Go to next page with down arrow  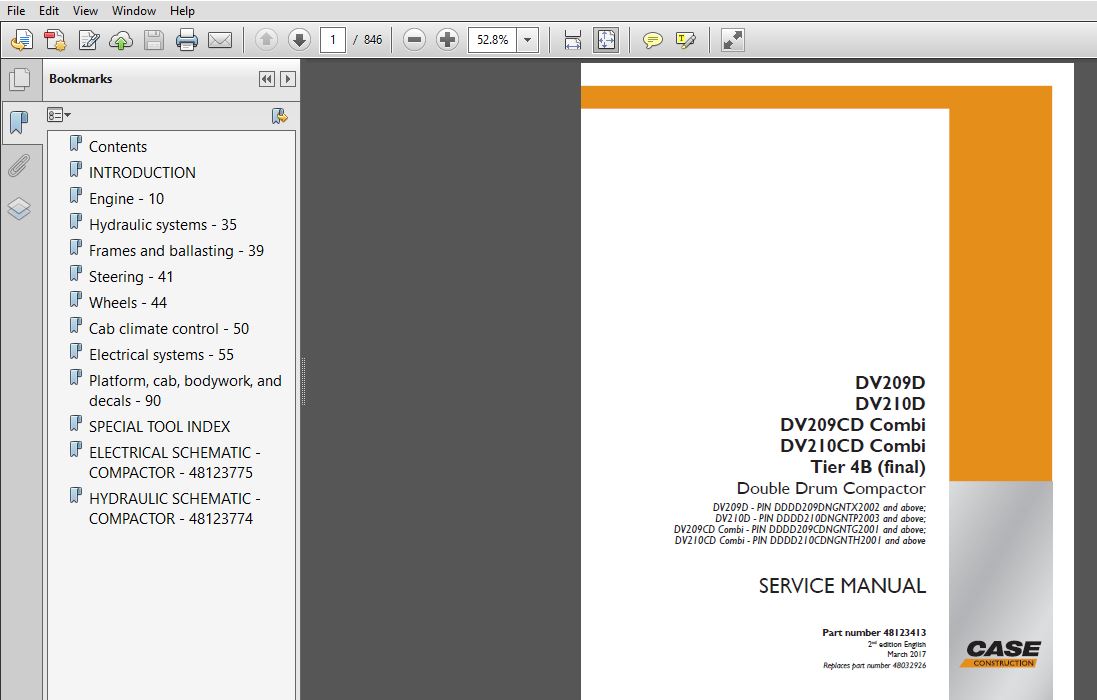(299, 40)
